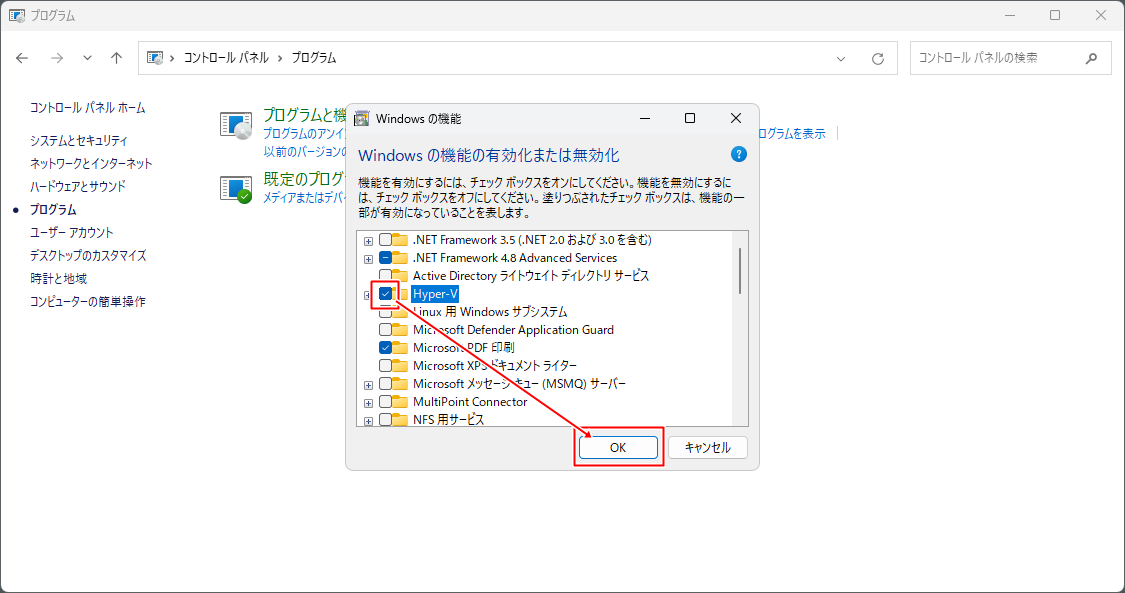
Task: Open the address bar dropdown chevron
Action: (841, 58)
